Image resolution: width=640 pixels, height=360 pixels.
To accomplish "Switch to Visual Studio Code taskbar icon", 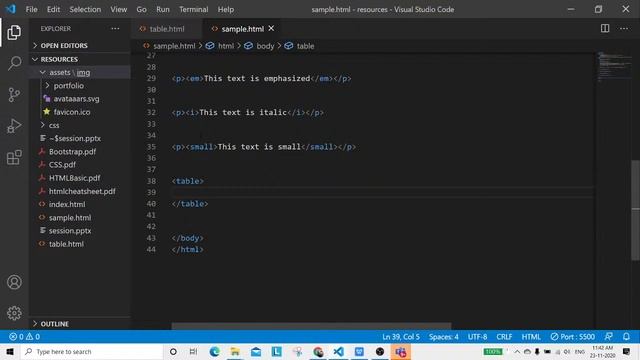I will tap(338, 351).
